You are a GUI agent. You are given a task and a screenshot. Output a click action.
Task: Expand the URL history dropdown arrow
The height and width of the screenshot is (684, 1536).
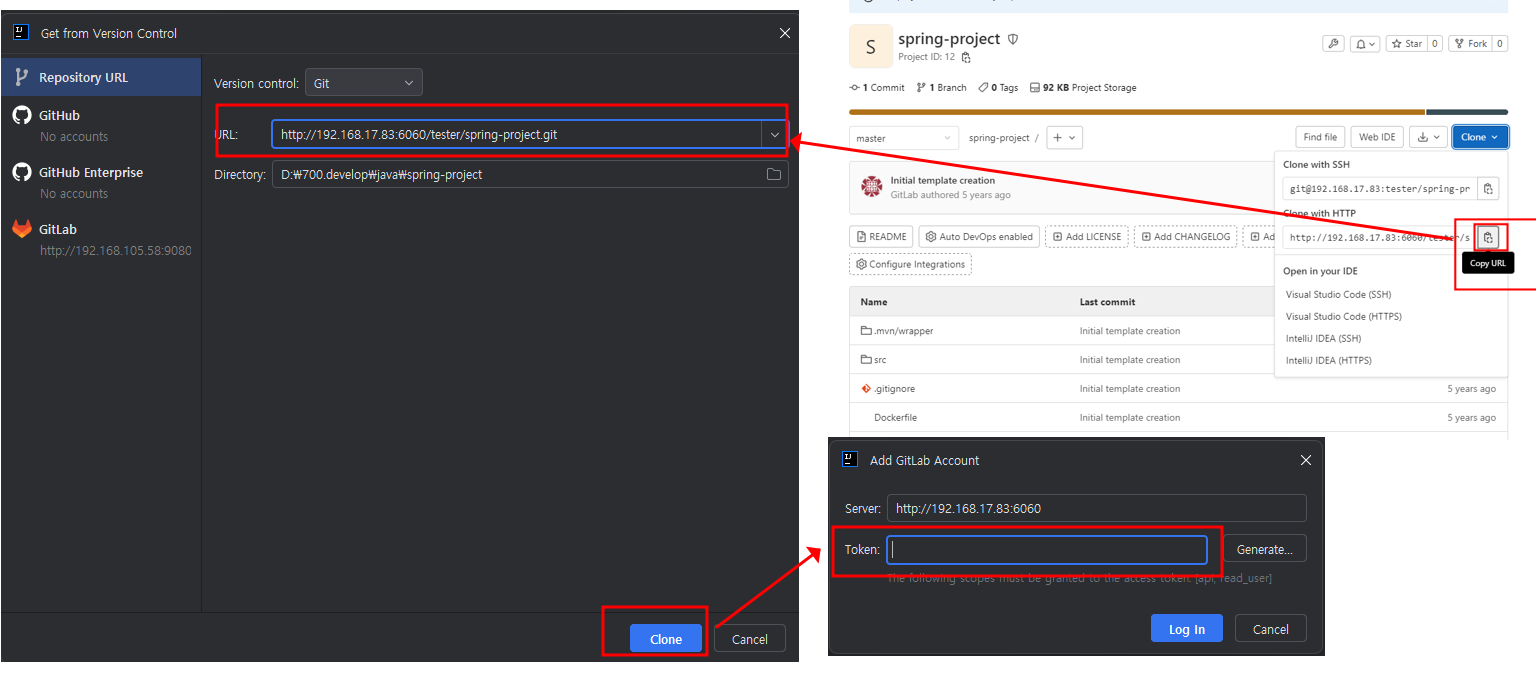(774, 134)
